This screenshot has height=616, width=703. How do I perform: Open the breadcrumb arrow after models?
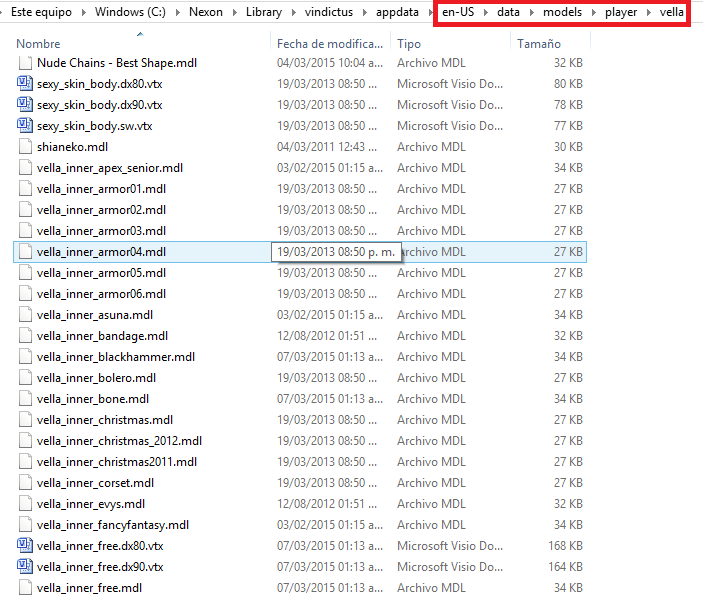pos(593,14)
